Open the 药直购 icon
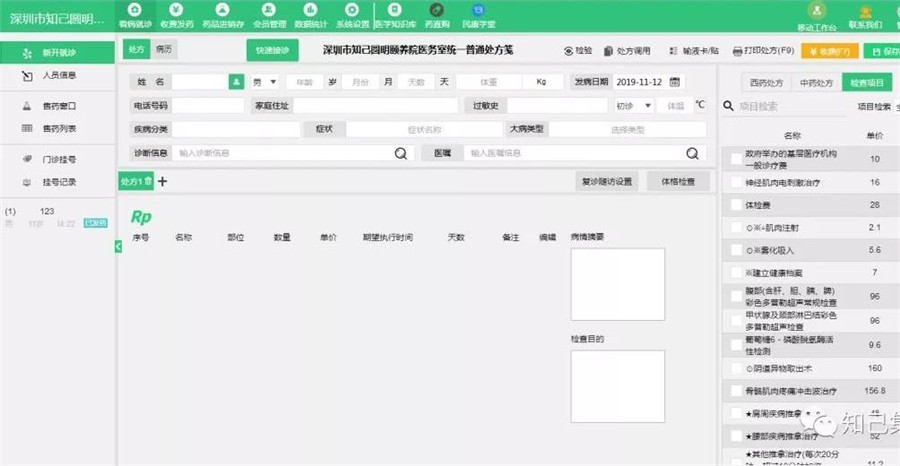The width and height of the screenshot is (900, 466). (437, 10)
